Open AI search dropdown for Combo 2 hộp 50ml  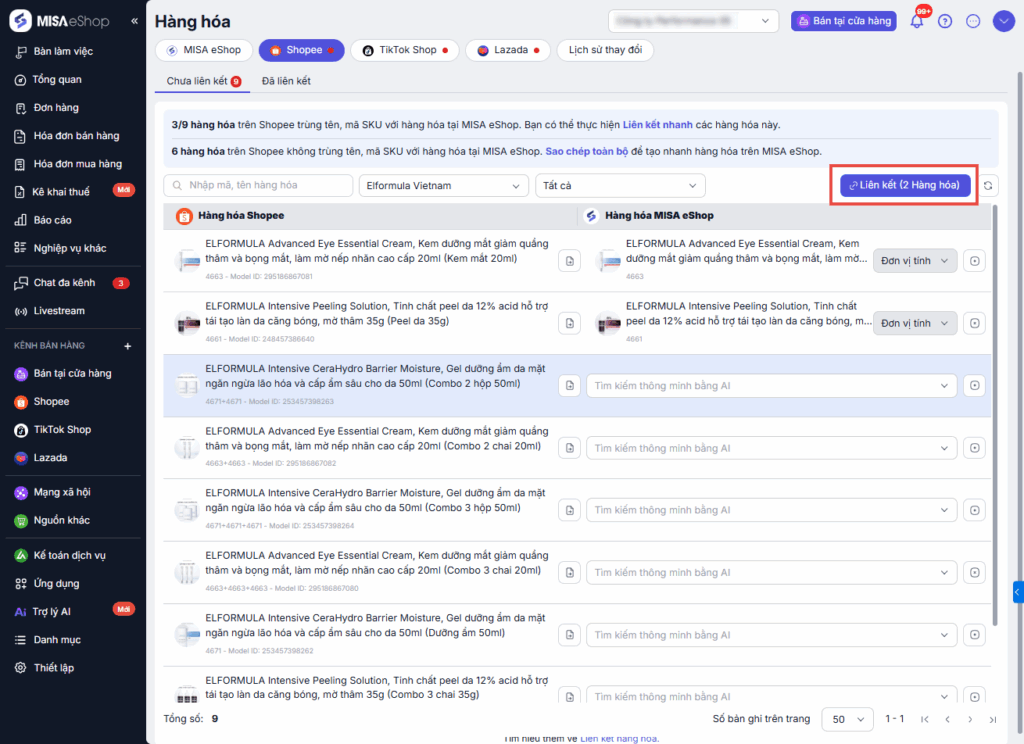[x=771, y=385]
